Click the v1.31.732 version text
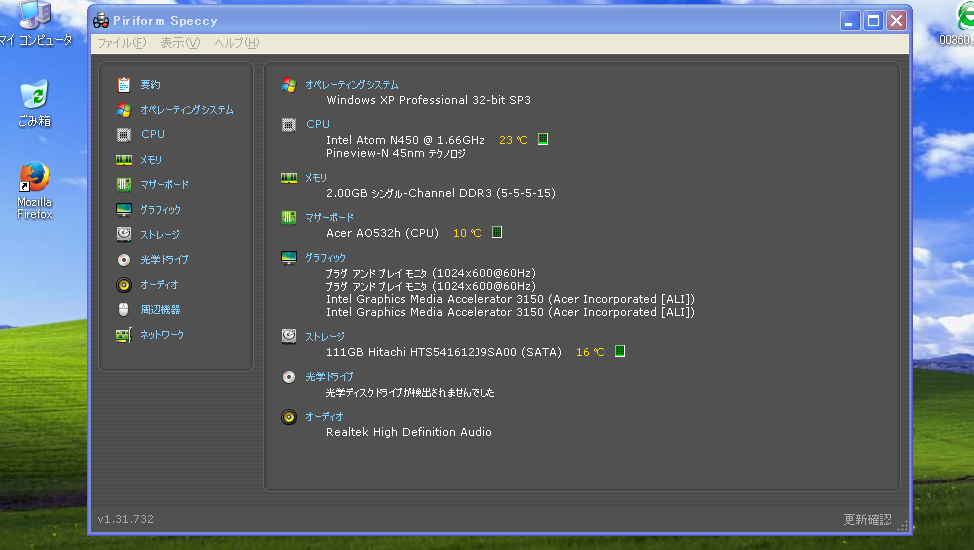 (125, 519)
